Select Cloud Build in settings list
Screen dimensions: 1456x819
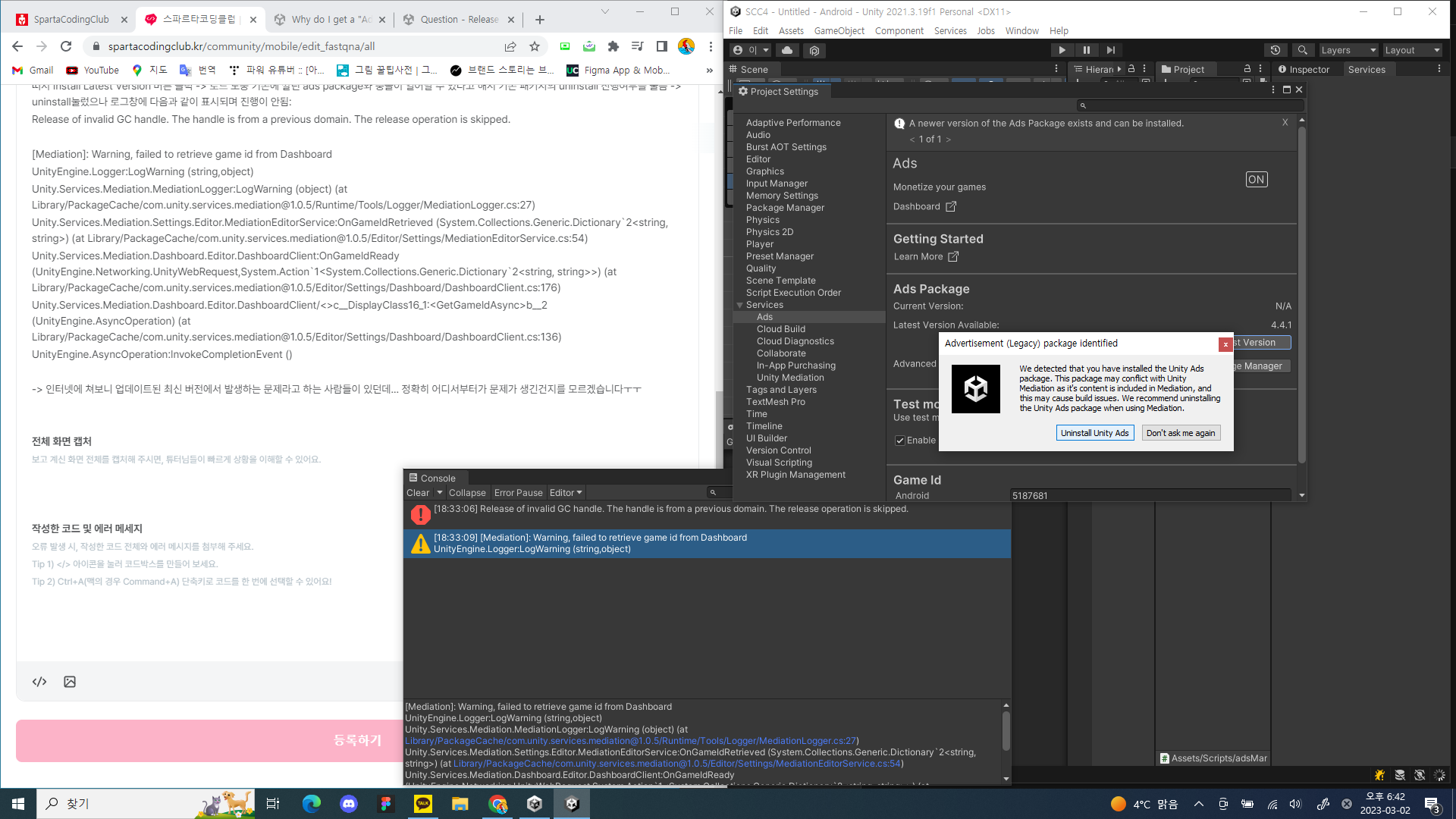pyautogui.click(x=781, y=329)
